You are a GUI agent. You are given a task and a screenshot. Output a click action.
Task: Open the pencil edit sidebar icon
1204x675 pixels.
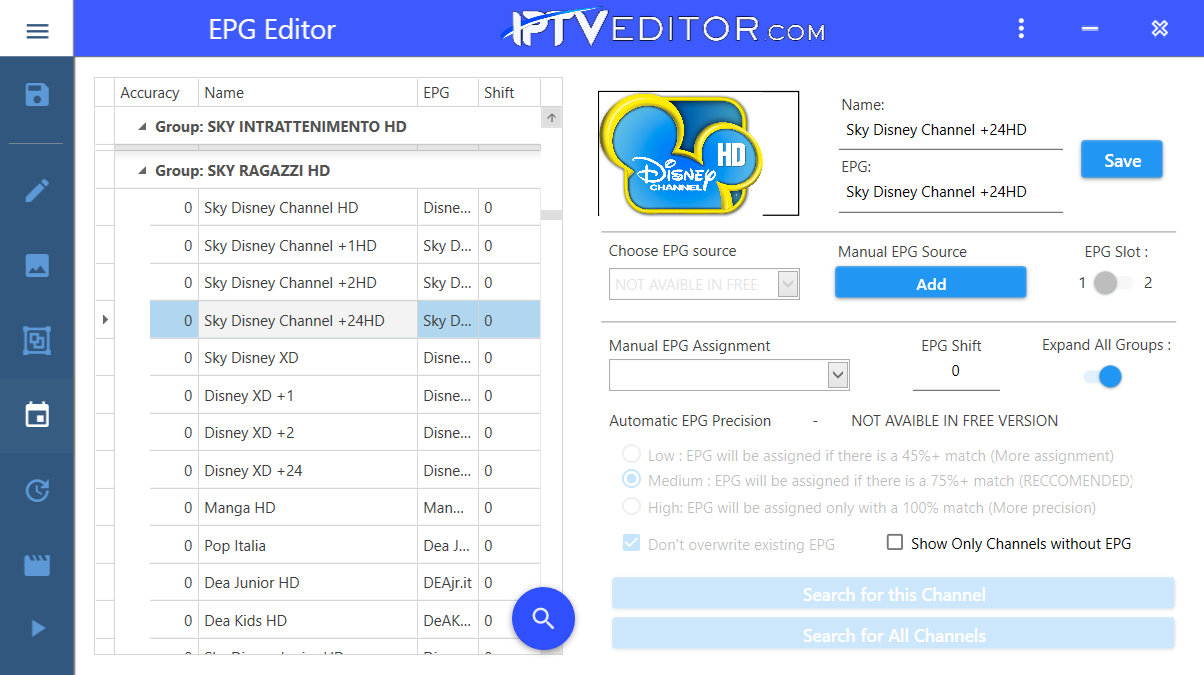point(37,190)
